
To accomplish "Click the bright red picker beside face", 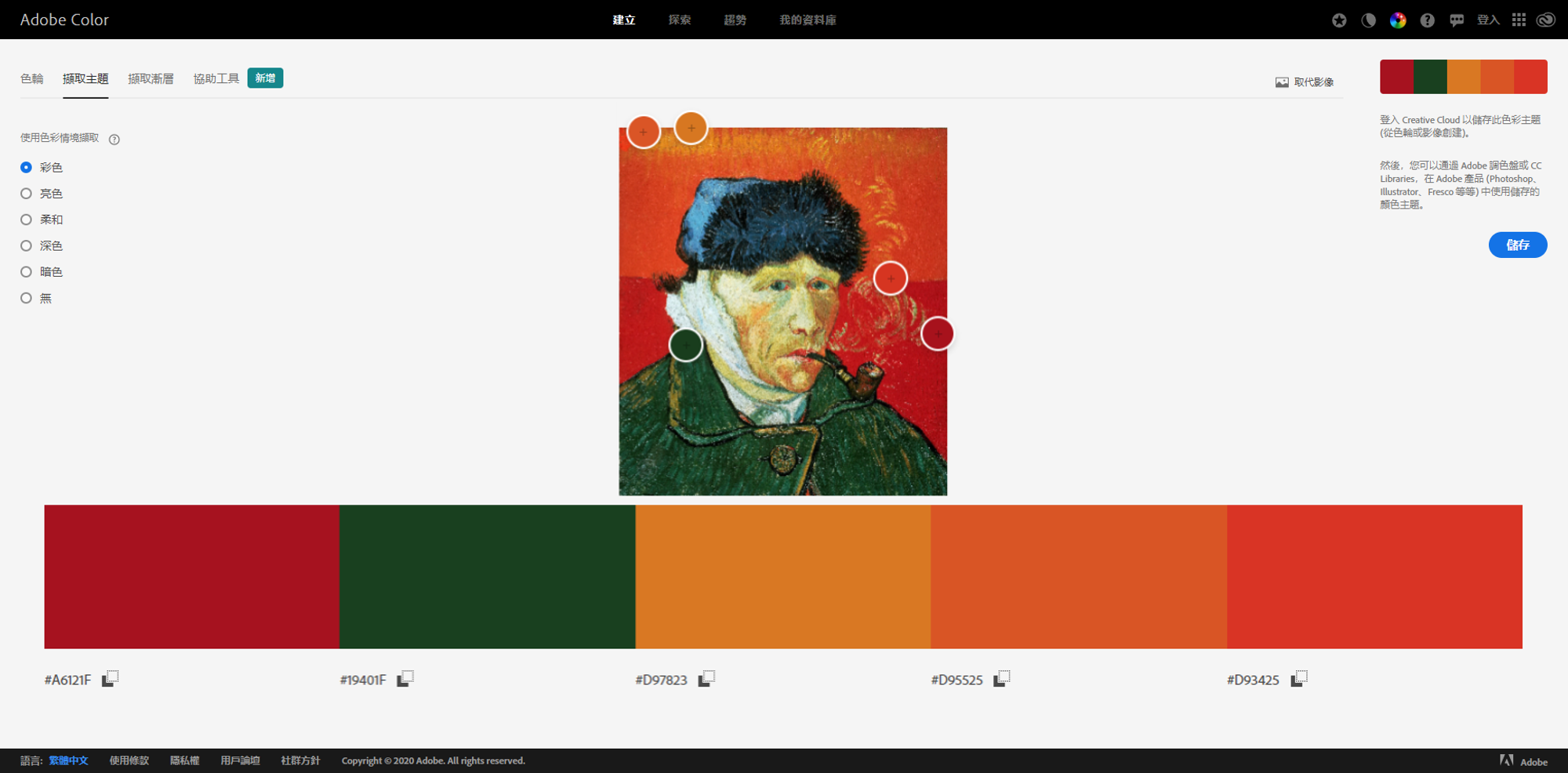I will pyautogui.click(x=891, y=278).
